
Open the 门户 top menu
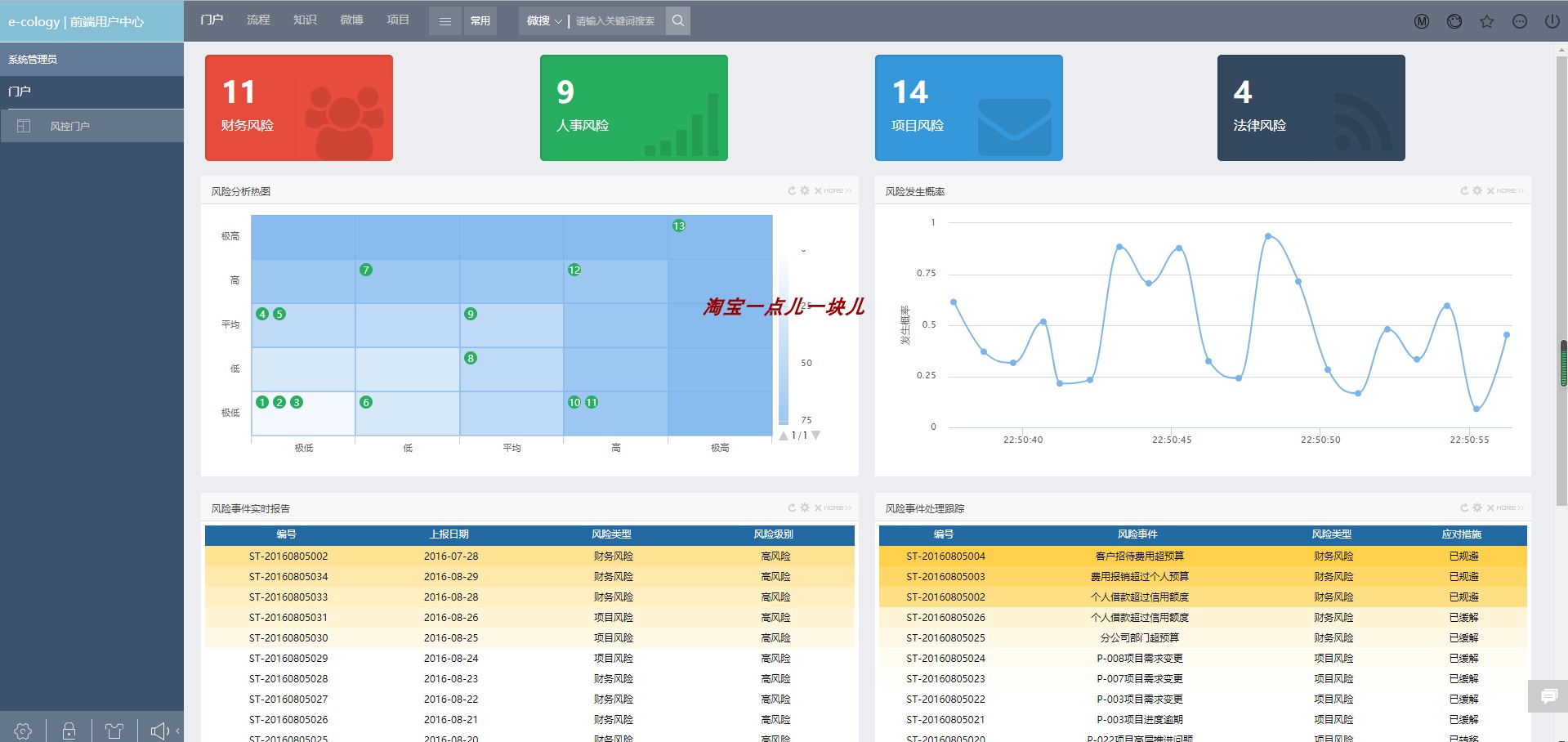[212, 20]
